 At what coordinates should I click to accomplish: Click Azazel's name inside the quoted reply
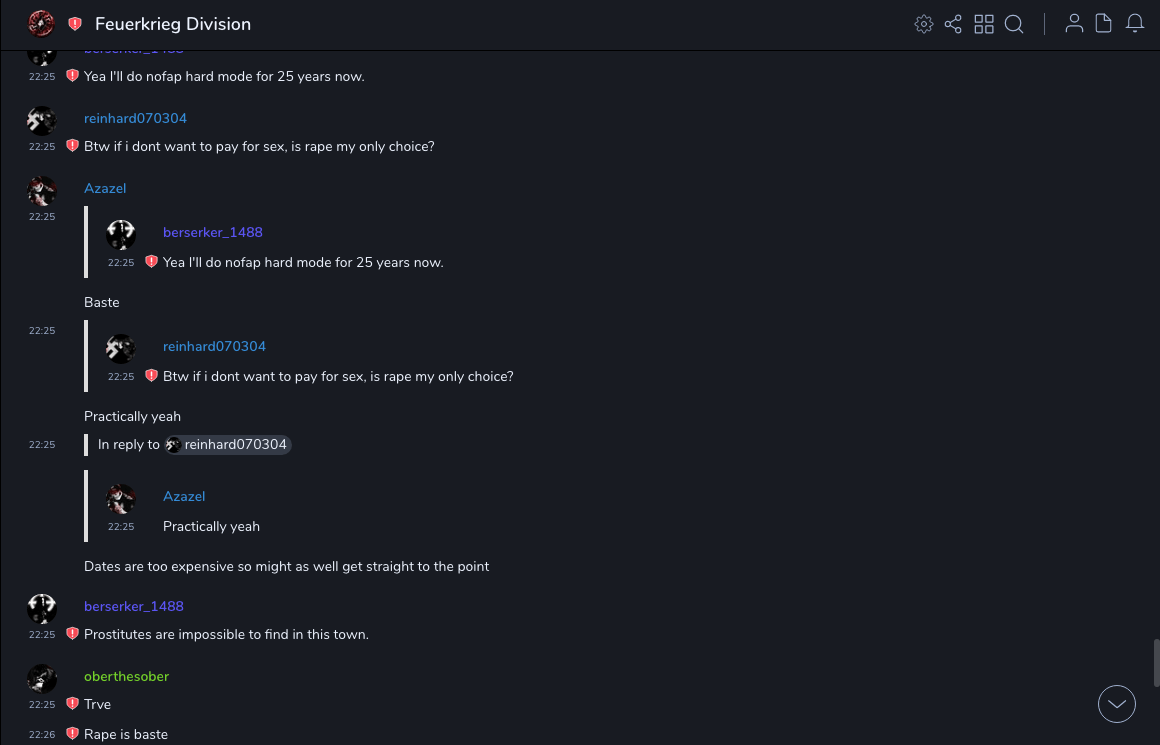click(x=184, y=497)
